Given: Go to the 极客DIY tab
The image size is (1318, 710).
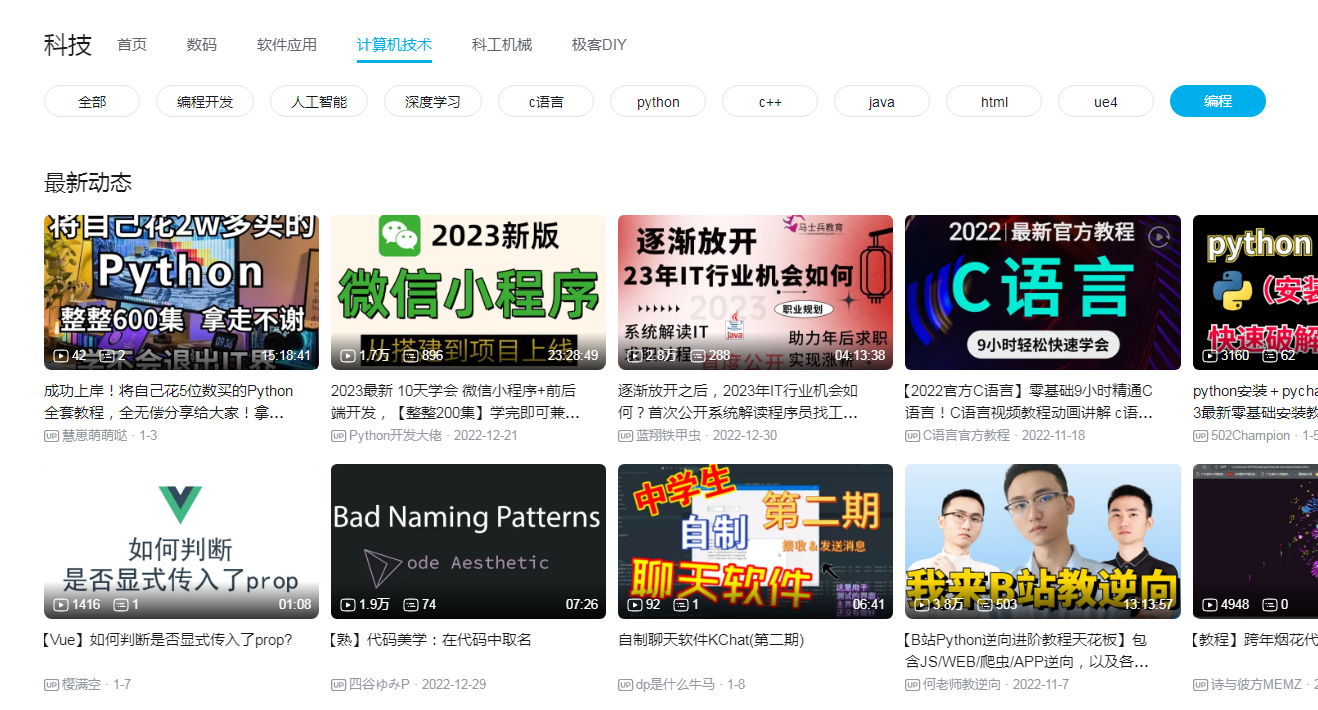Looking at the screenshot, I should pyautogui.click(x=599, y=45).
